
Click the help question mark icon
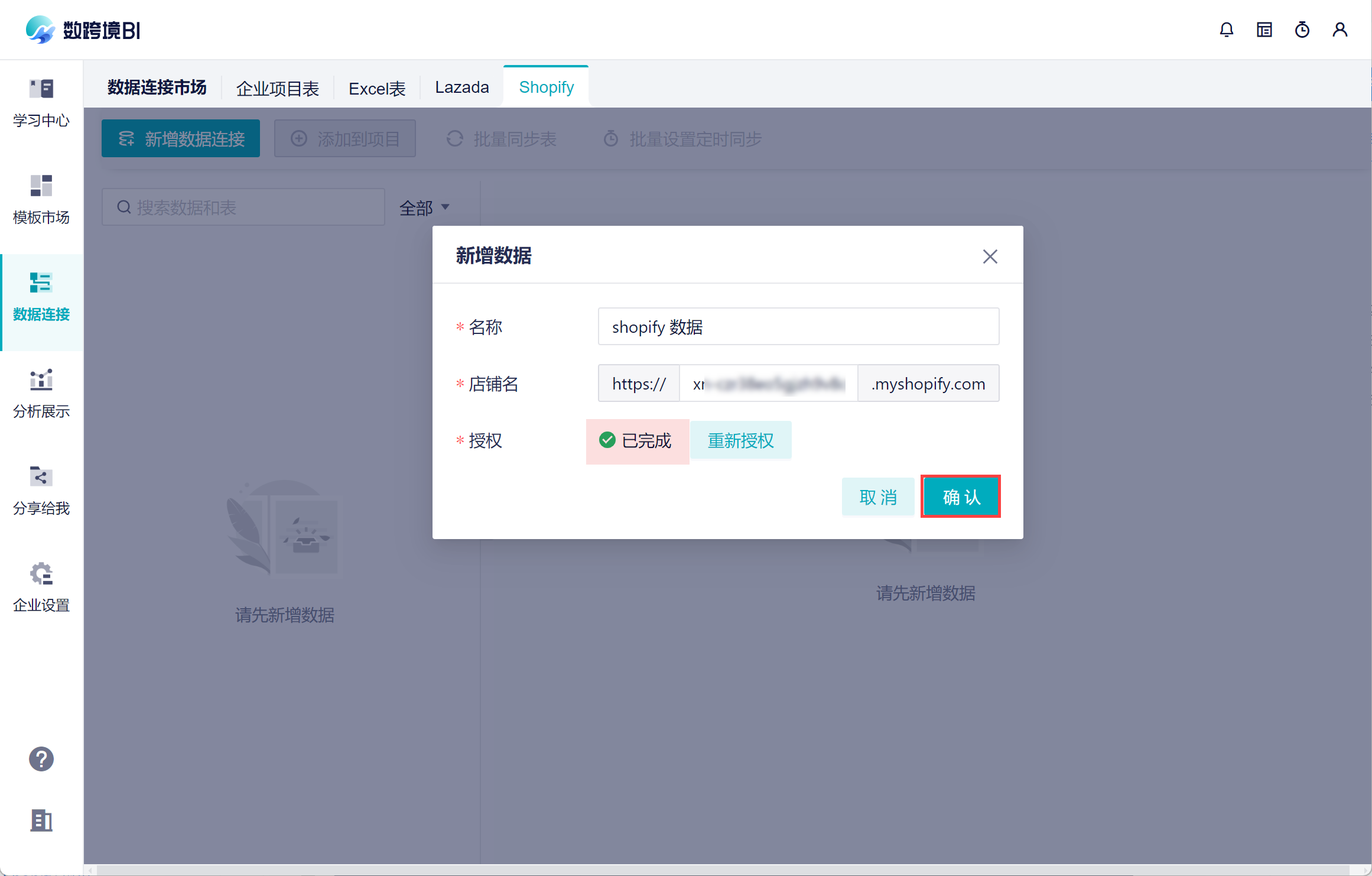41,759
